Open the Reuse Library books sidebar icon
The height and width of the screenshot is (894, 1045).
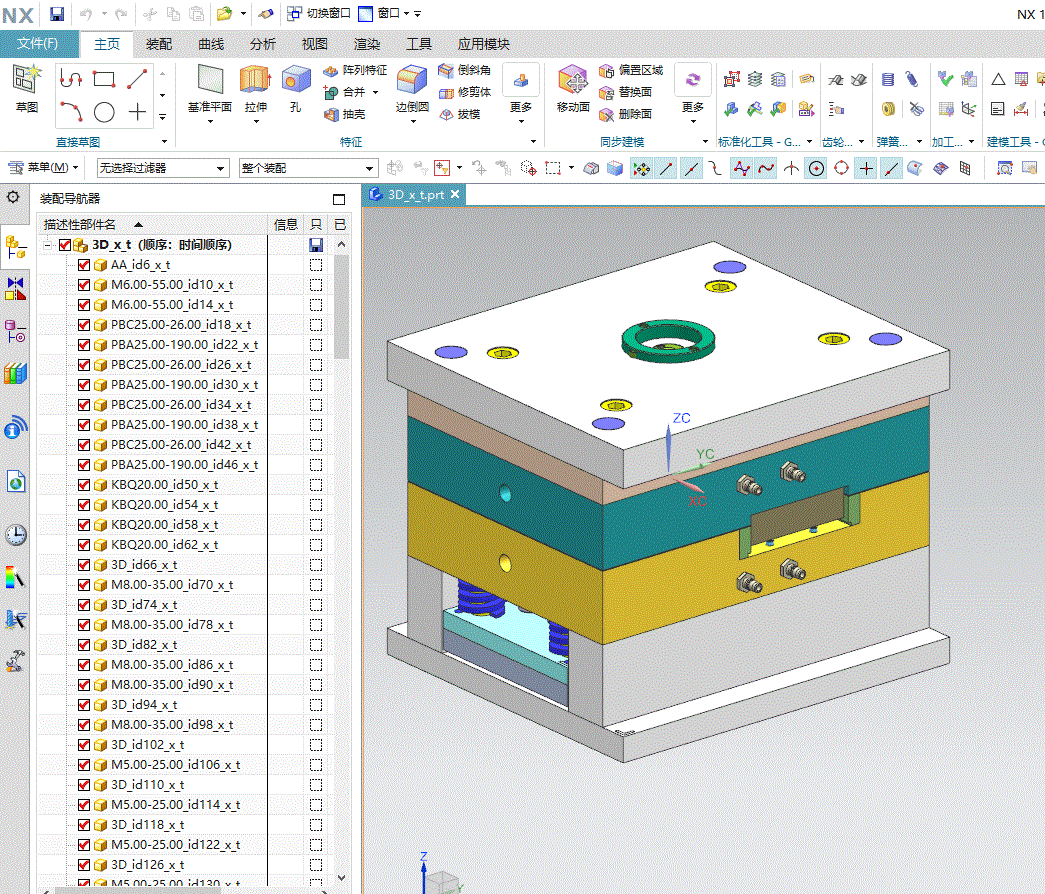(16, 373)
